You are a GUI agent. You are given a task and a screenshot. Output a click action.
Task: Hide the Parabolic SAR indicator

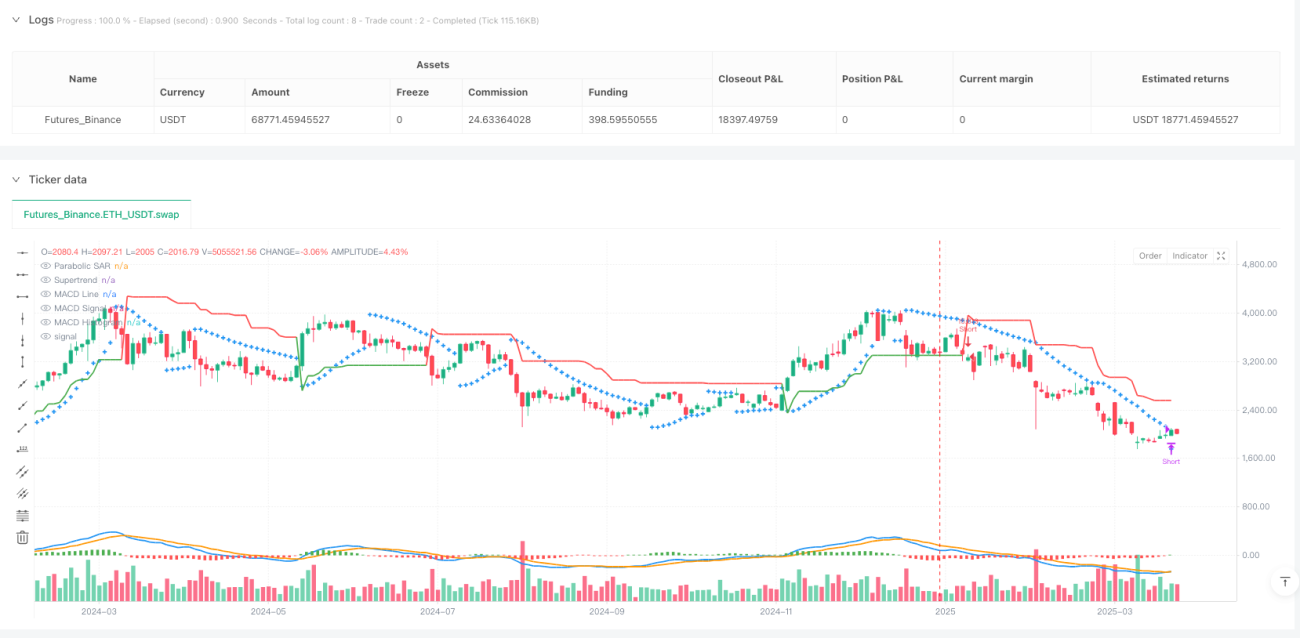[x=45, y=266]
